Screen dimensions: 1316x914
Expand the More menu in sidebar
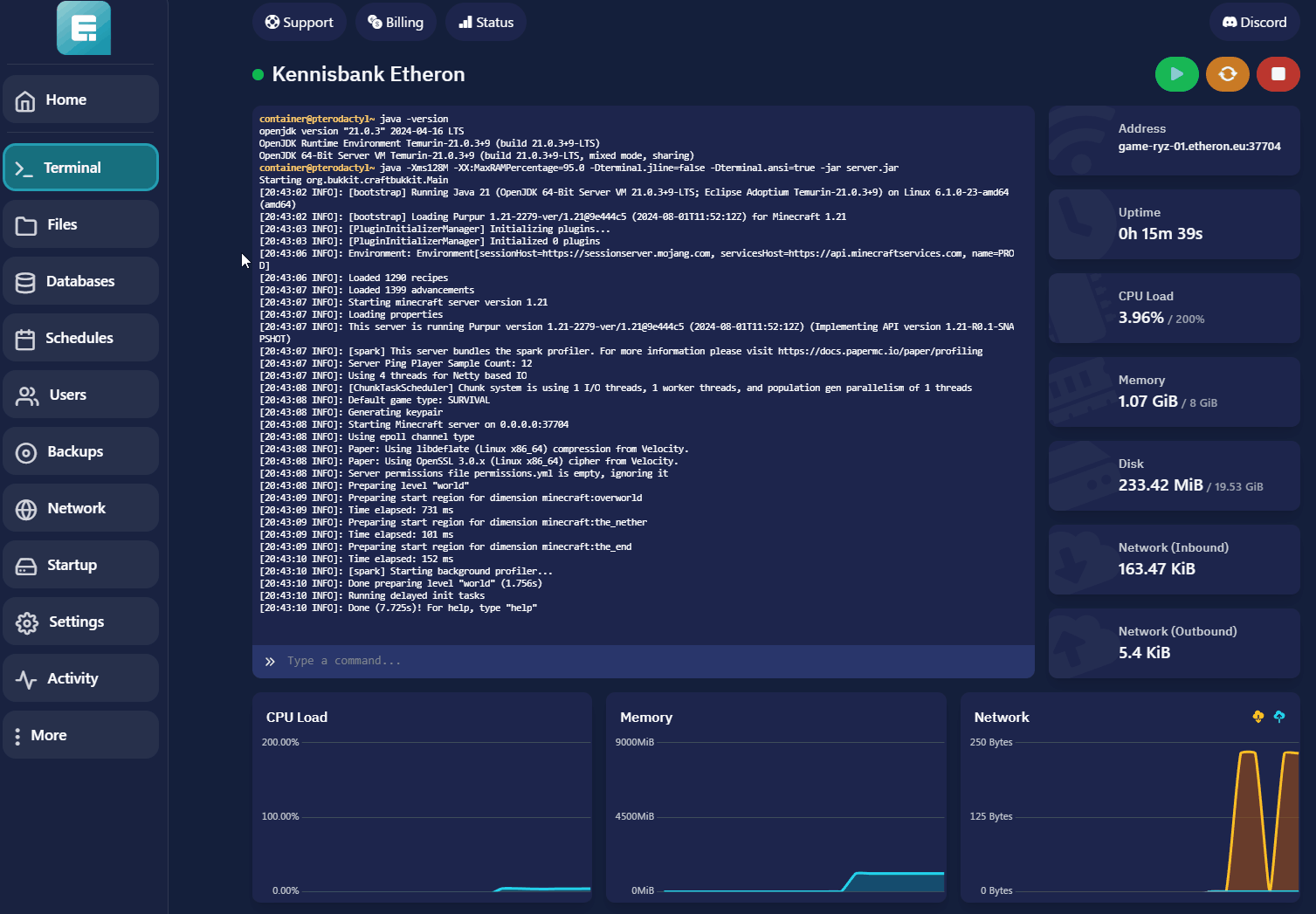pyautogui.click(x=80, y=735)
